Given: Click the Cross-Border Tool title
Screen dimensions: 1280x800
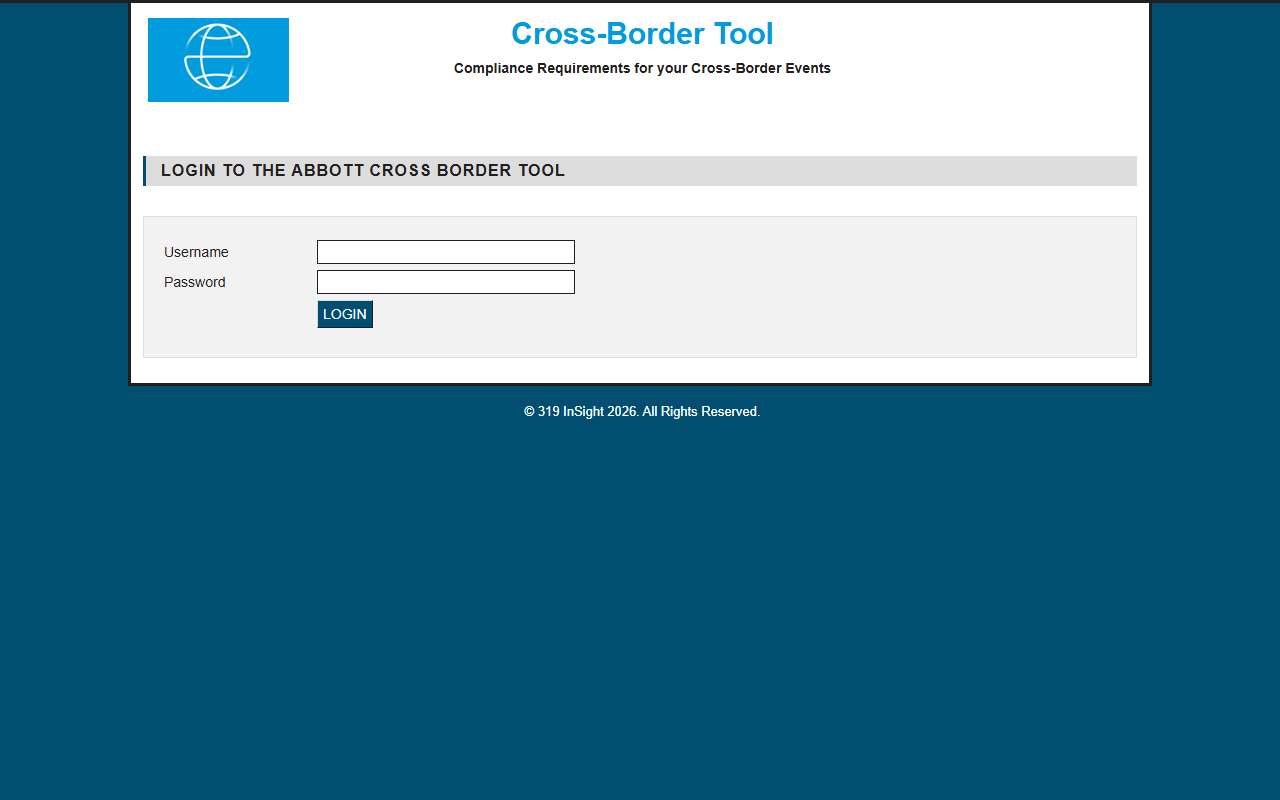Looking at the screenshot, I should pyautogui.click(x=642, y=34).
